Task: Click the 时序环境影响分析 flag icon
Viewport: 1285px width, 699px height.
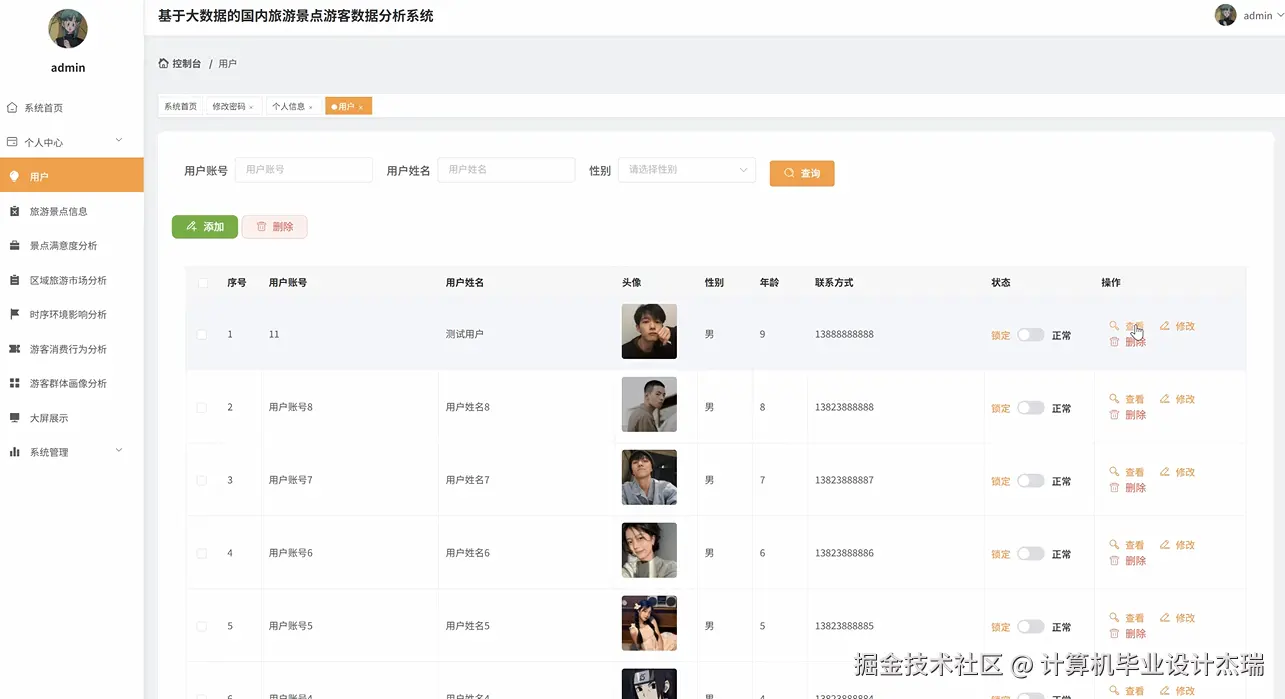Action: 14,314
